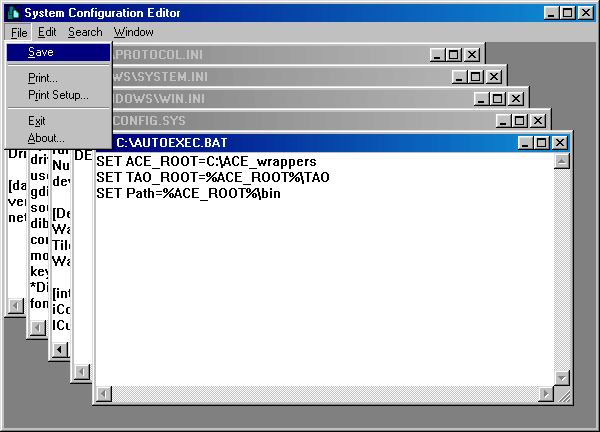This screenshot has height=432, width=600.
Task: Click the AUTOEXEC.BAT scroll up arrow
Action: [562, 161]
